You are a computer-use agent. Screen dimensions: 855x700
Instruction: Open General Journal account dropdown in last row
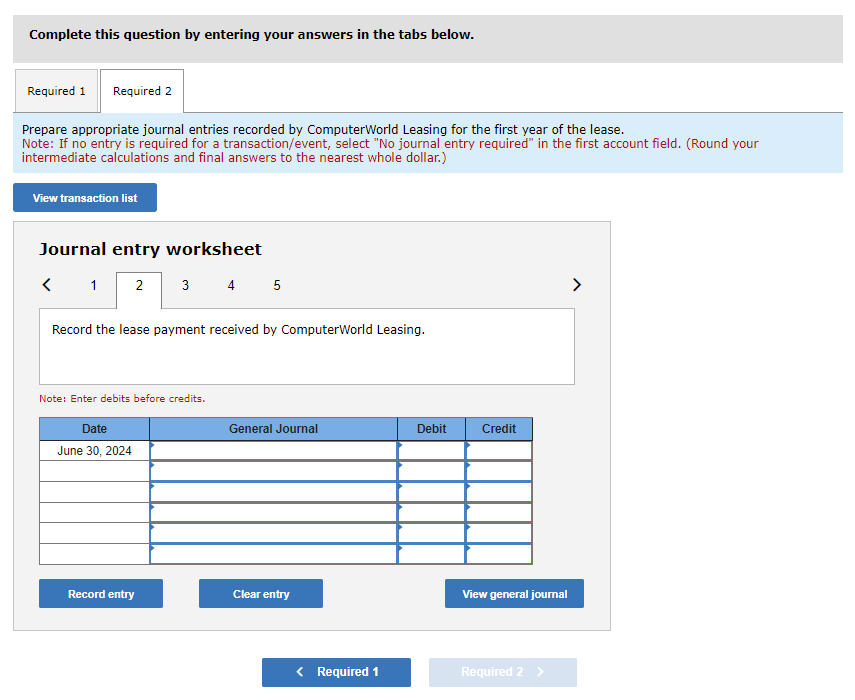pyautogui.click(x=273, y=554)
